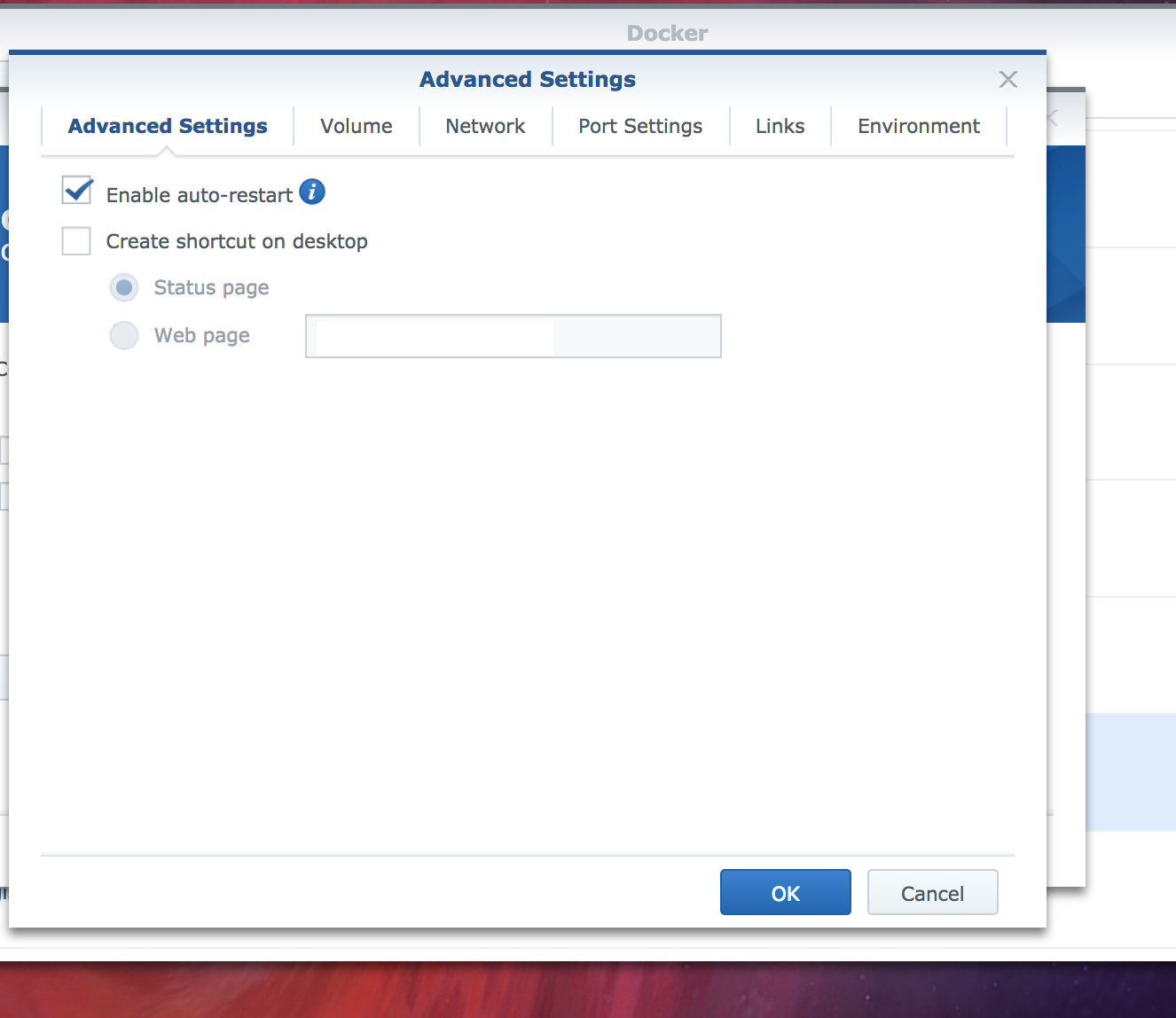Viewport: 1176px width, 1018px height.
Task: Uncheck Enable auto-restart checkbox
Action: pos(77,191)
